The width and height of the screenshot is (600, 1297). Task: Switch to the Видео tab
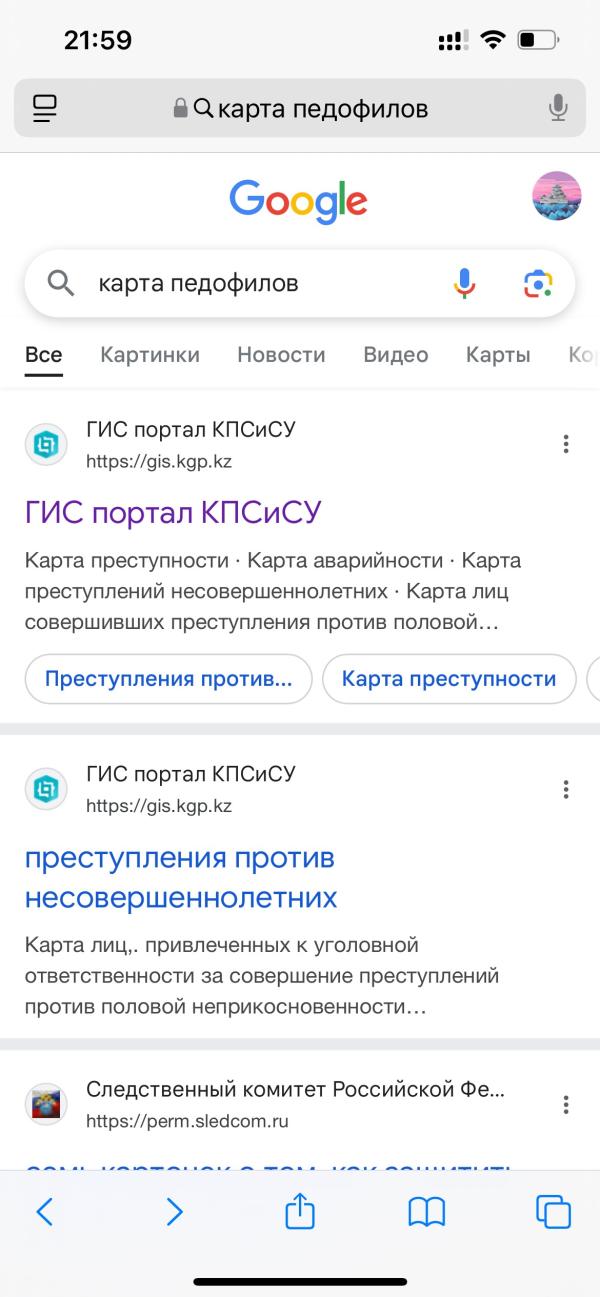pos(396,355)
